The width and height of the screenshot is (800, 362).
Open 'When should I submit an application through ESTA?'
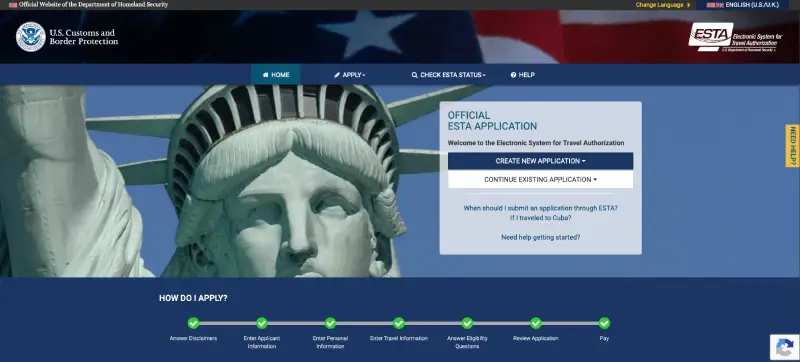click(x=540, y=208)
